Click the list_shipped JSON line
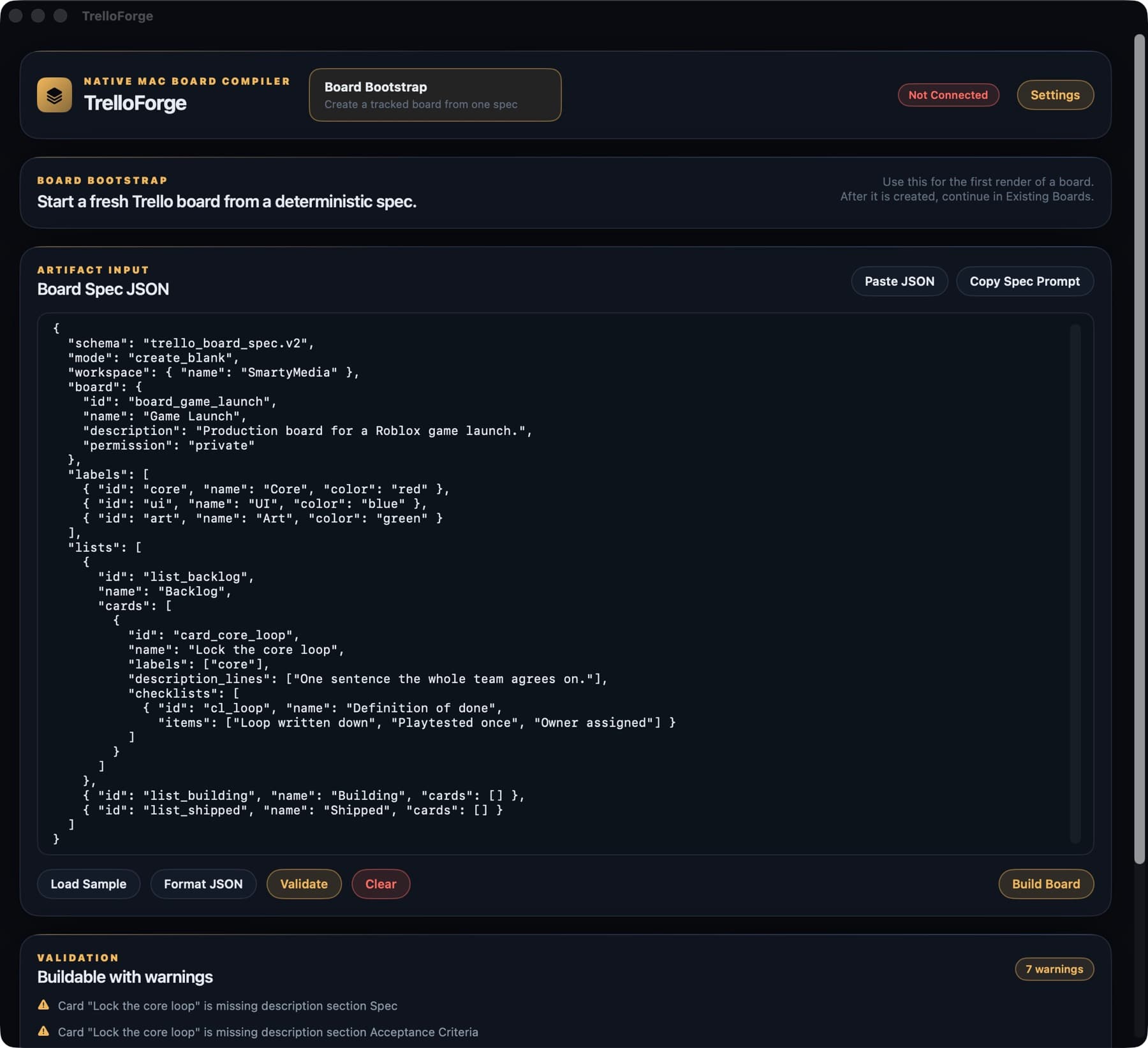The width and height of the screenshot is (1148, 1048). pos(293,811)
